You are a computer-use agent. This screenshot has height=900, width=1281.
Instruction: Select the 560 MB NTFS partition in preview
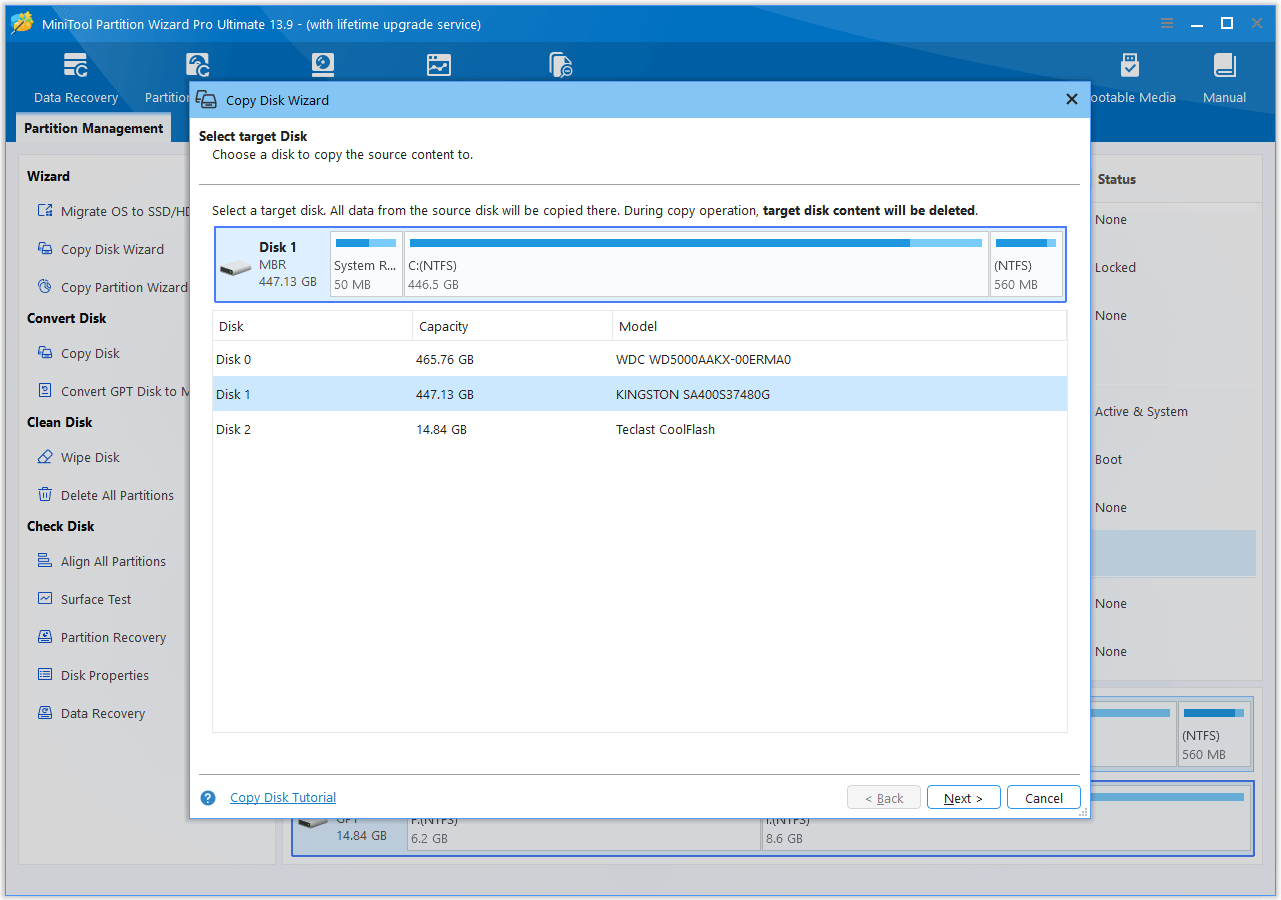[x=1026, y=264]
